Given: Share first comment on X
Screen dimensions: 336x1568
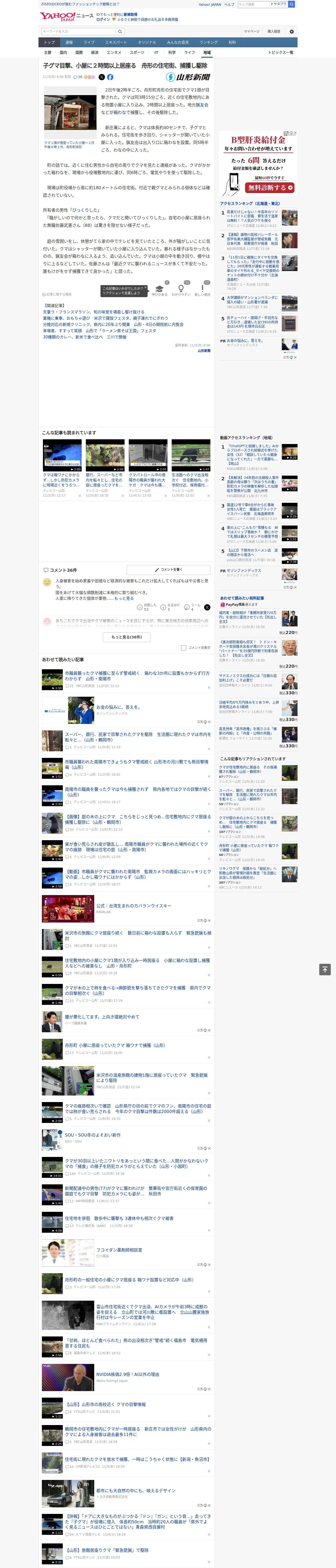Looking at the screenshot, I should tap(207, 608).
